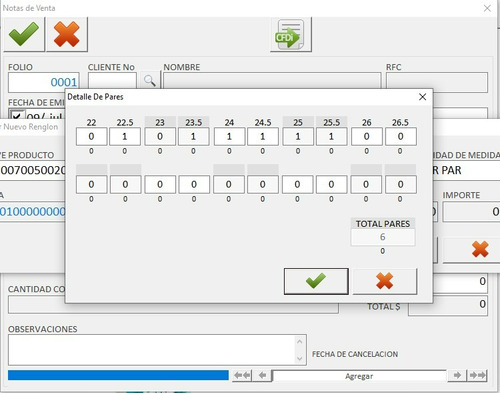
Task: Select quantity field for size 24
Action: 229,136
